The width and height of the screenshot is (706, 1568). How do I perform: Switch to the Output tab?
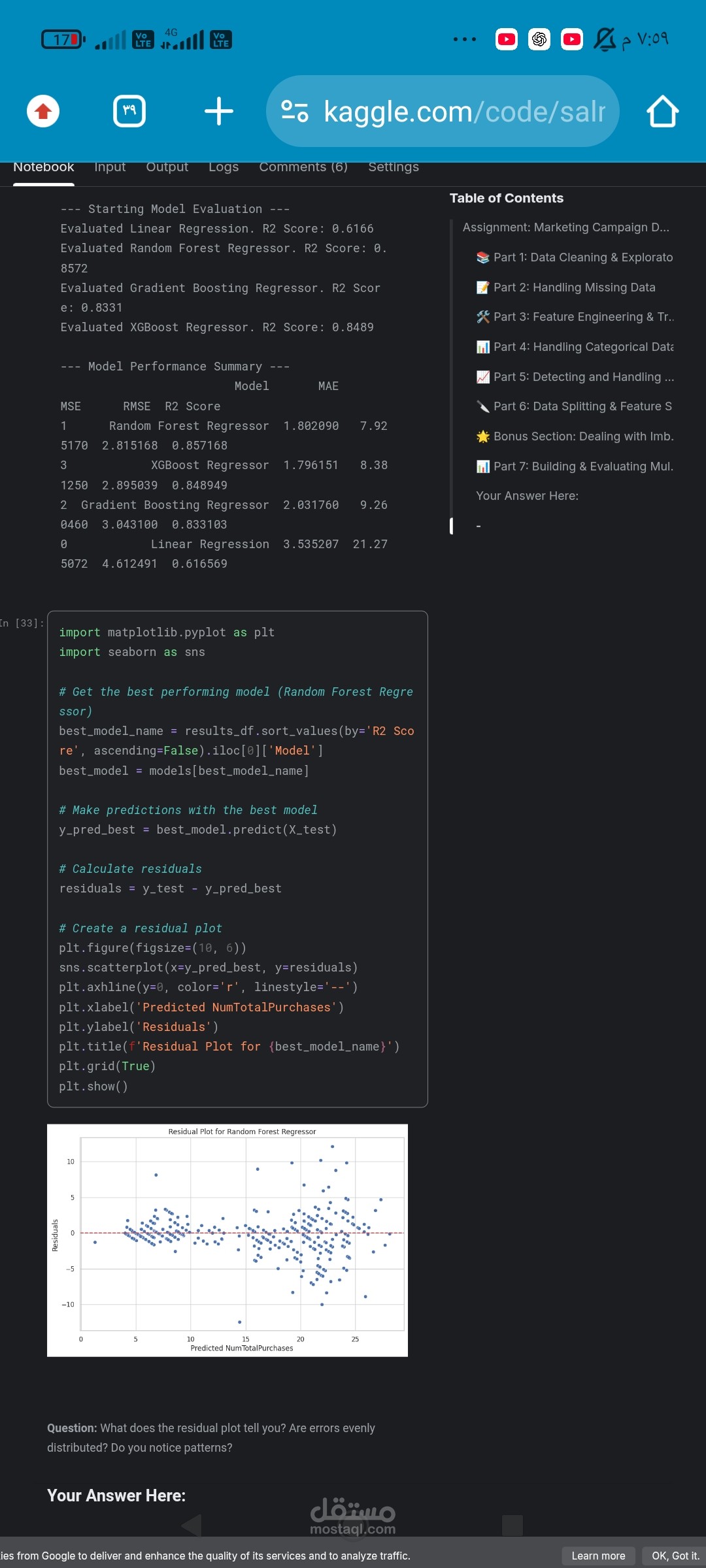(x=167, y=167)
